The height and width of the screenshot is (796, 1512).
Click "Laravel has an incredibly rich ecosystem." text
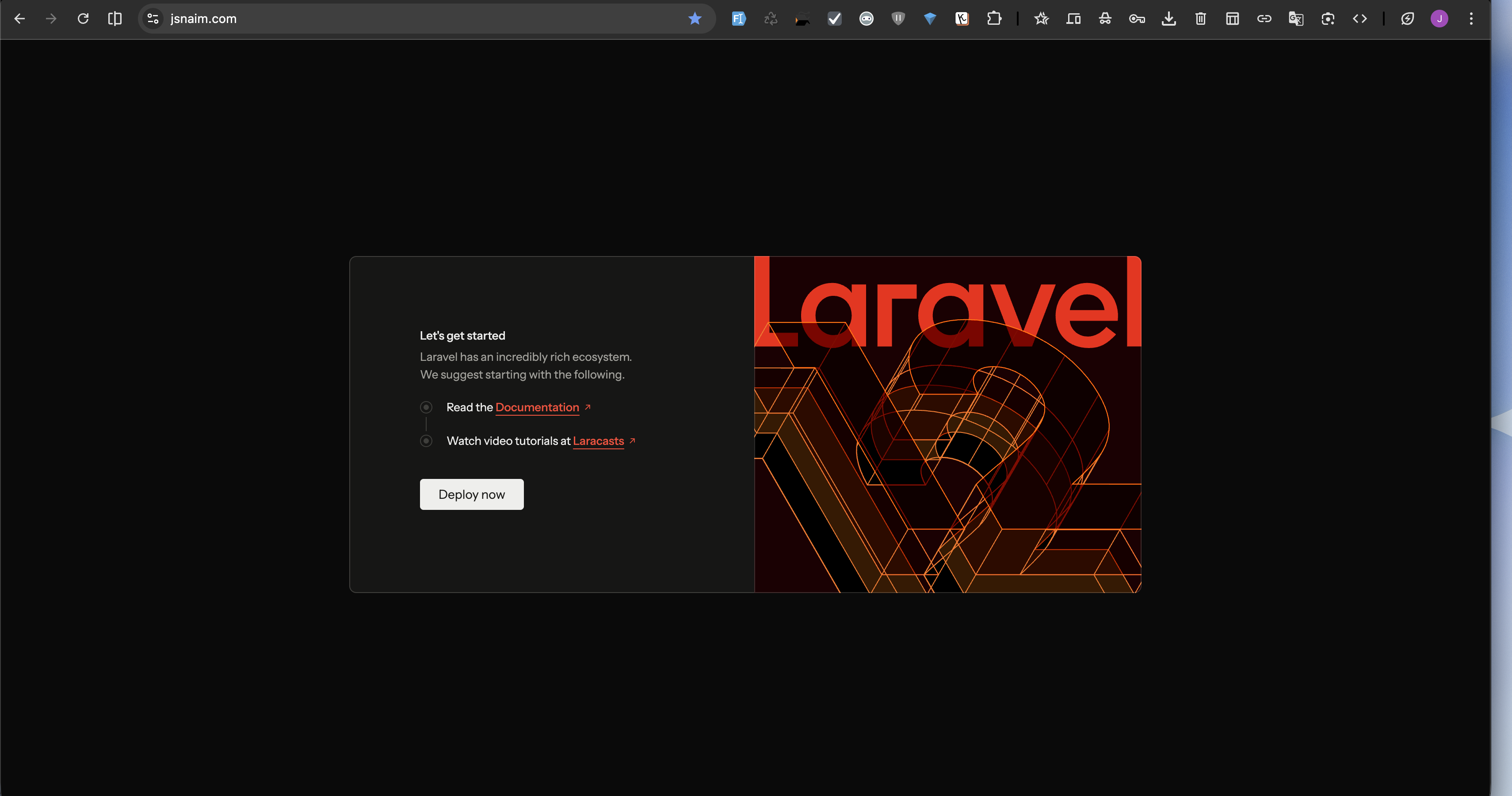click(526, 357)
